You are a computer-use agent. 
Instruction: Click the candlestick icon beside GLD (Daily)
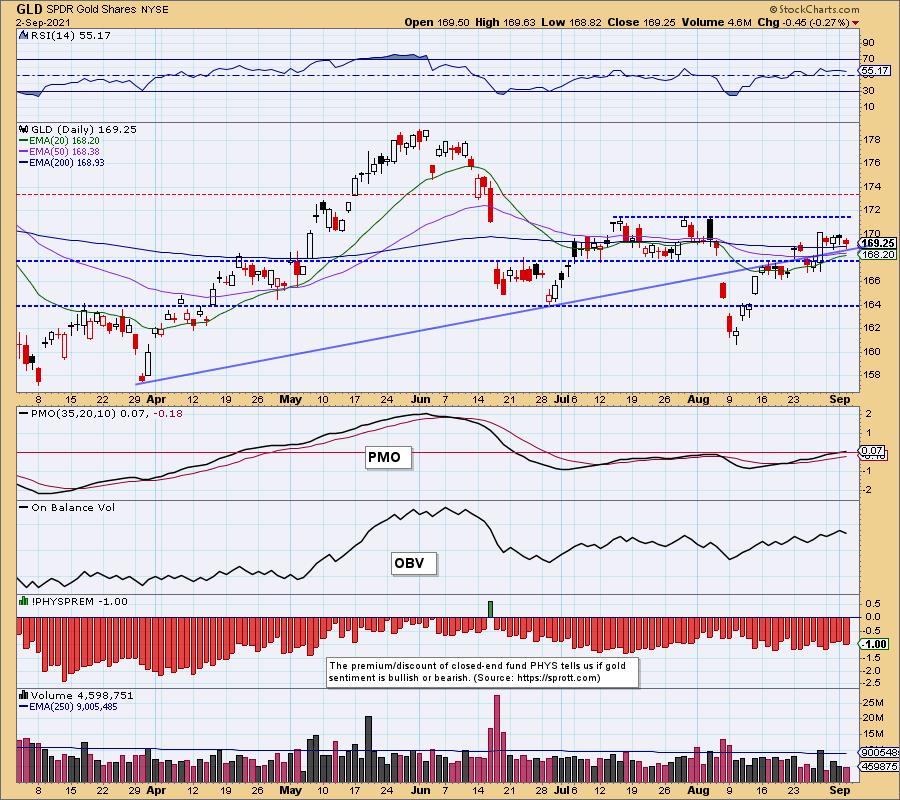[x=24, y=130]
